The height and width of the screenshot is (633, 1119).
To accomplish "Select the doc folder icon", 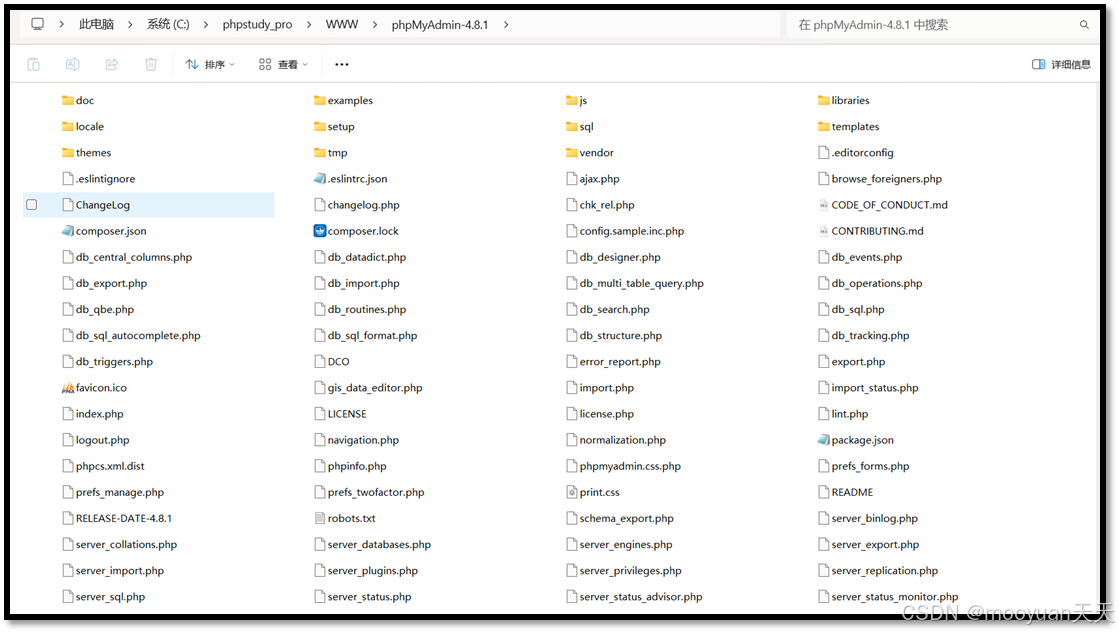I will [x=68, y=101].
